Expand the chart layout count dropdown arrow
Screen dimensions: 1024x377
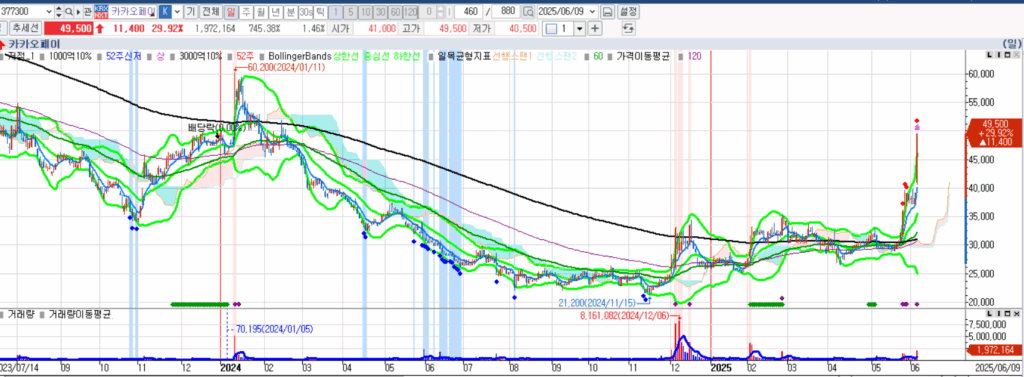pyautogui.click(x=579, y=28)
